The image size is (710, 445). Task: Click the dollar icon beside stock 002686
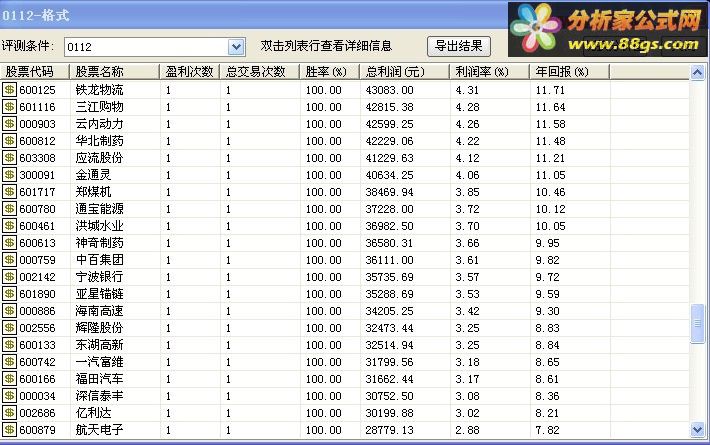[x=9, y=413]
